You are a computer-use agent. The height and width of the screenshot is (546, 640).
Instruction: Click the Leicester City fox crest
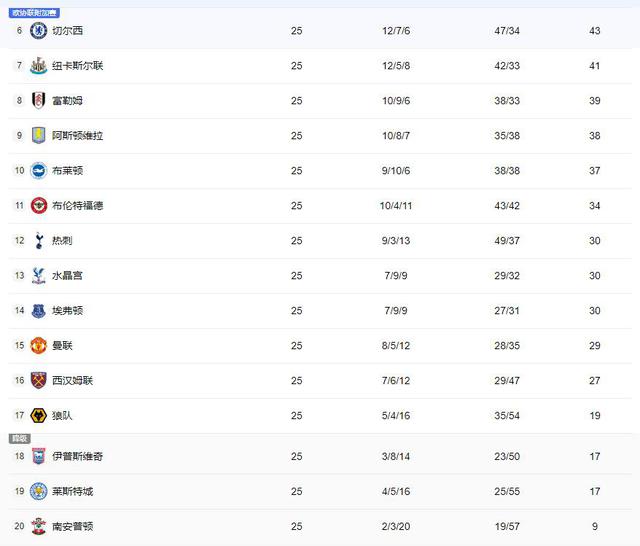click(x=38, y=491)
